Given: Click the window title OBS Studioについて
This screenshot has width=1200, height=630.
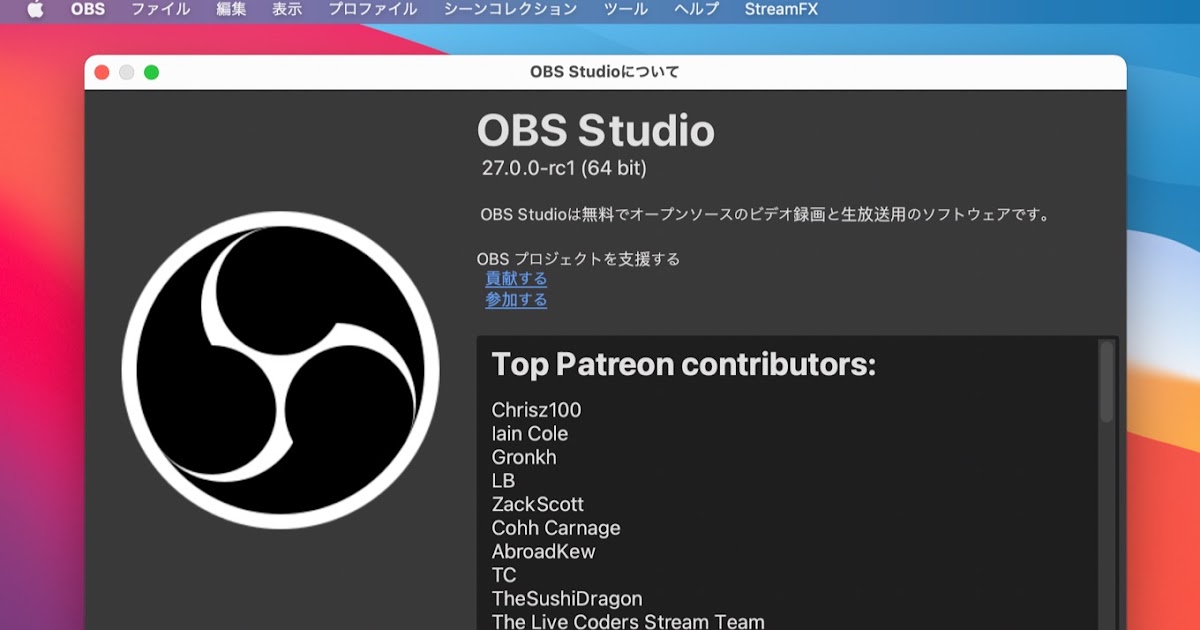Looking at the screenshot, I should [x=605, y=72].
